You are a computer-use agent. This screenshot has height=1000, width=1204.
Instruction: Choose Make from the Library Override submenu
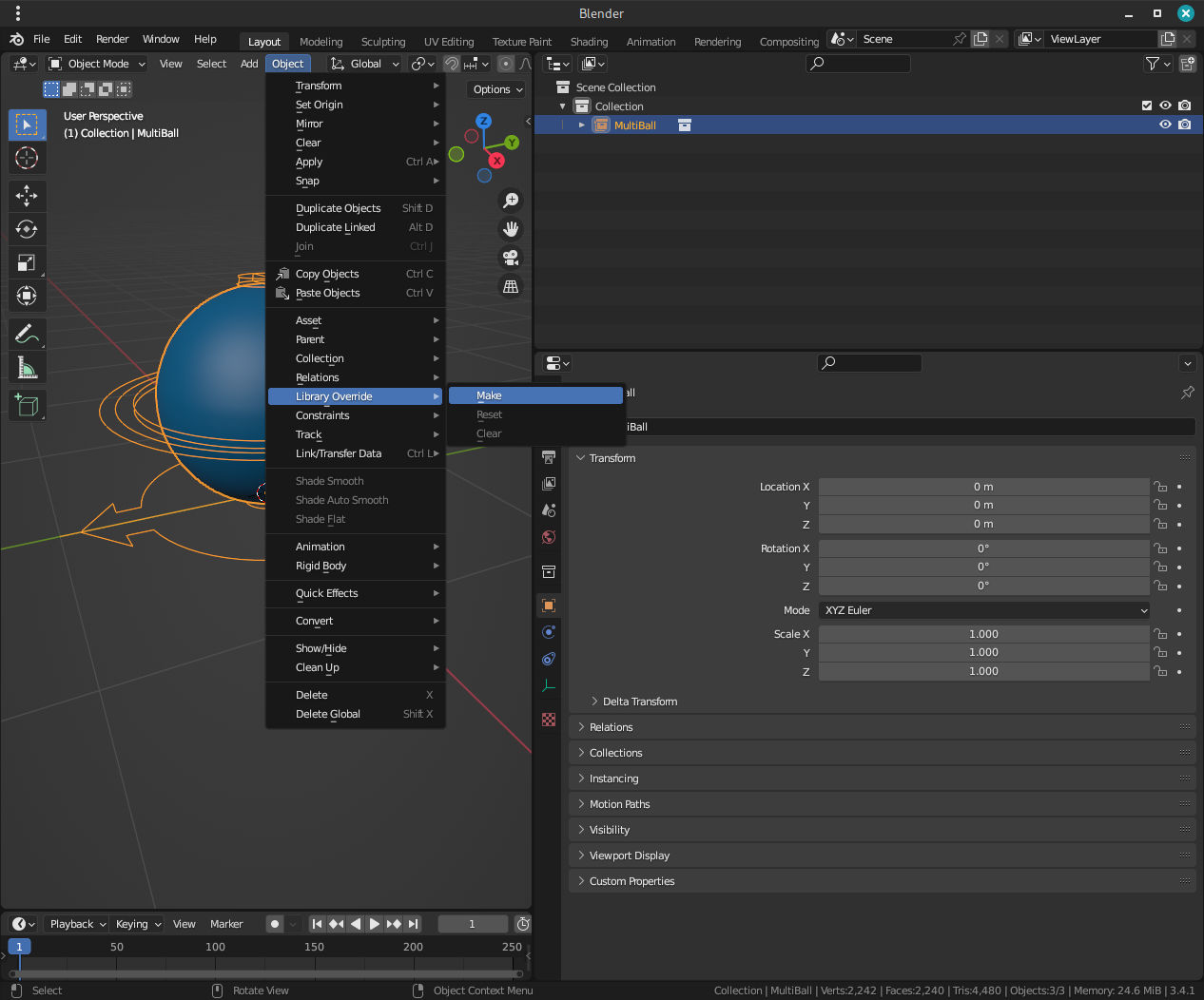pos(488,394)
